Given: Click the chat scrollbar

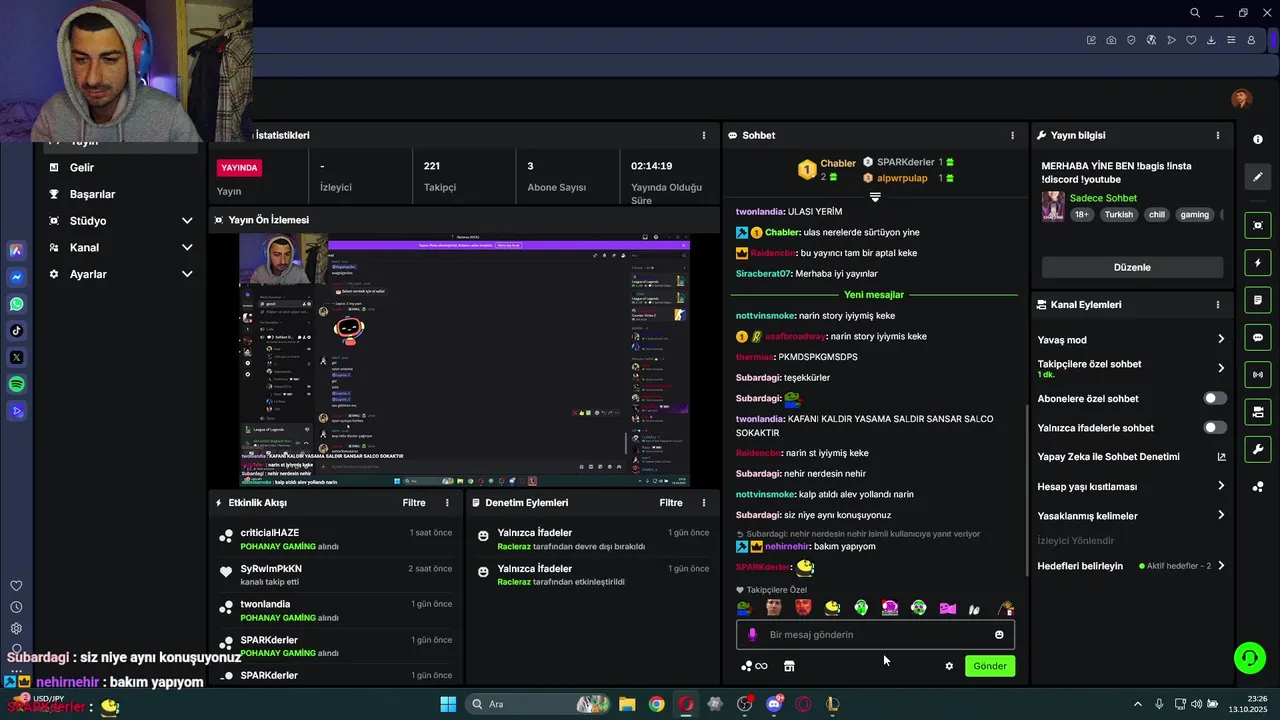Looking at the screenshot, I should [1027, 490].
